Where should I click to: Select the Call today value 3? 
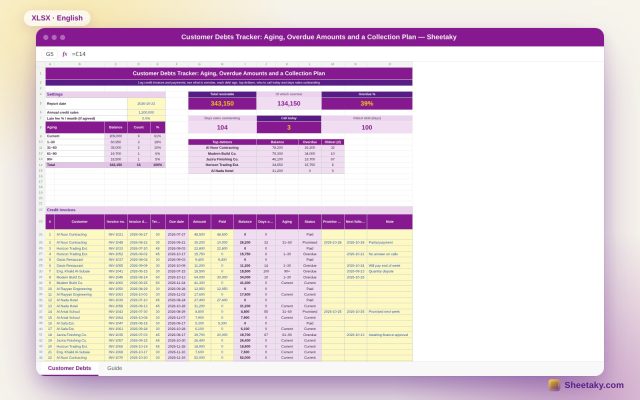[x=289, y=127]
